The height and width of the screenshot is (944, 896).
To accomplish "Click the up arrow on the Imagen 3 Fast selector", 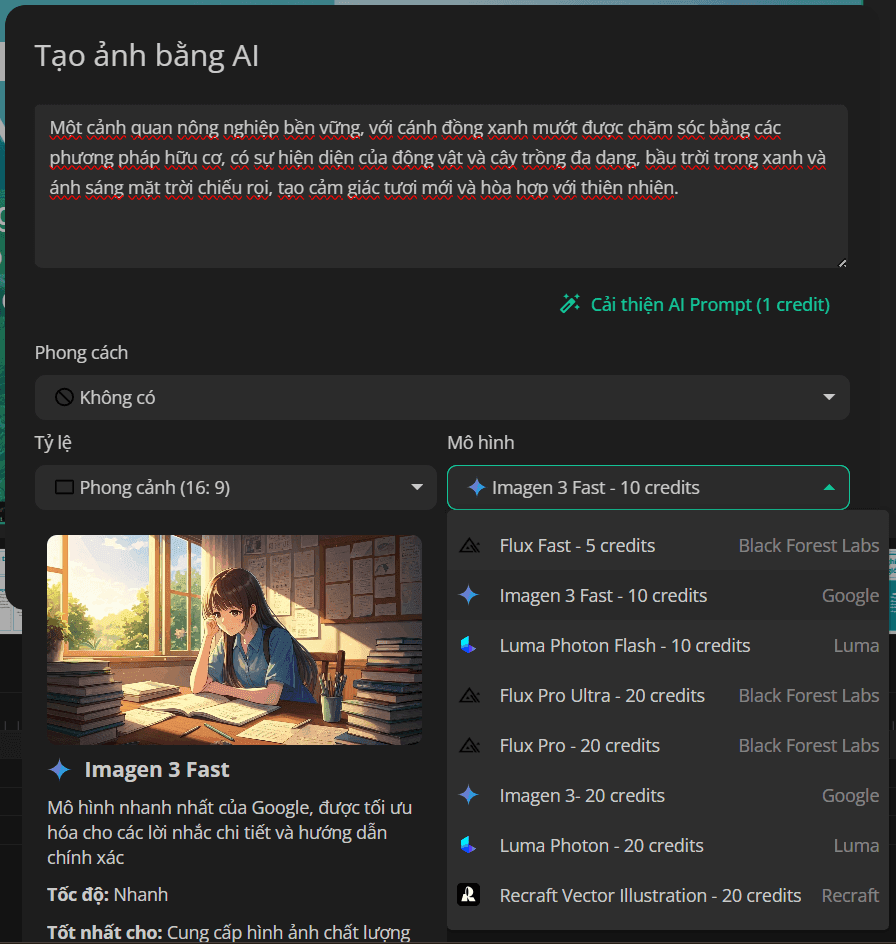I will 829,487.
